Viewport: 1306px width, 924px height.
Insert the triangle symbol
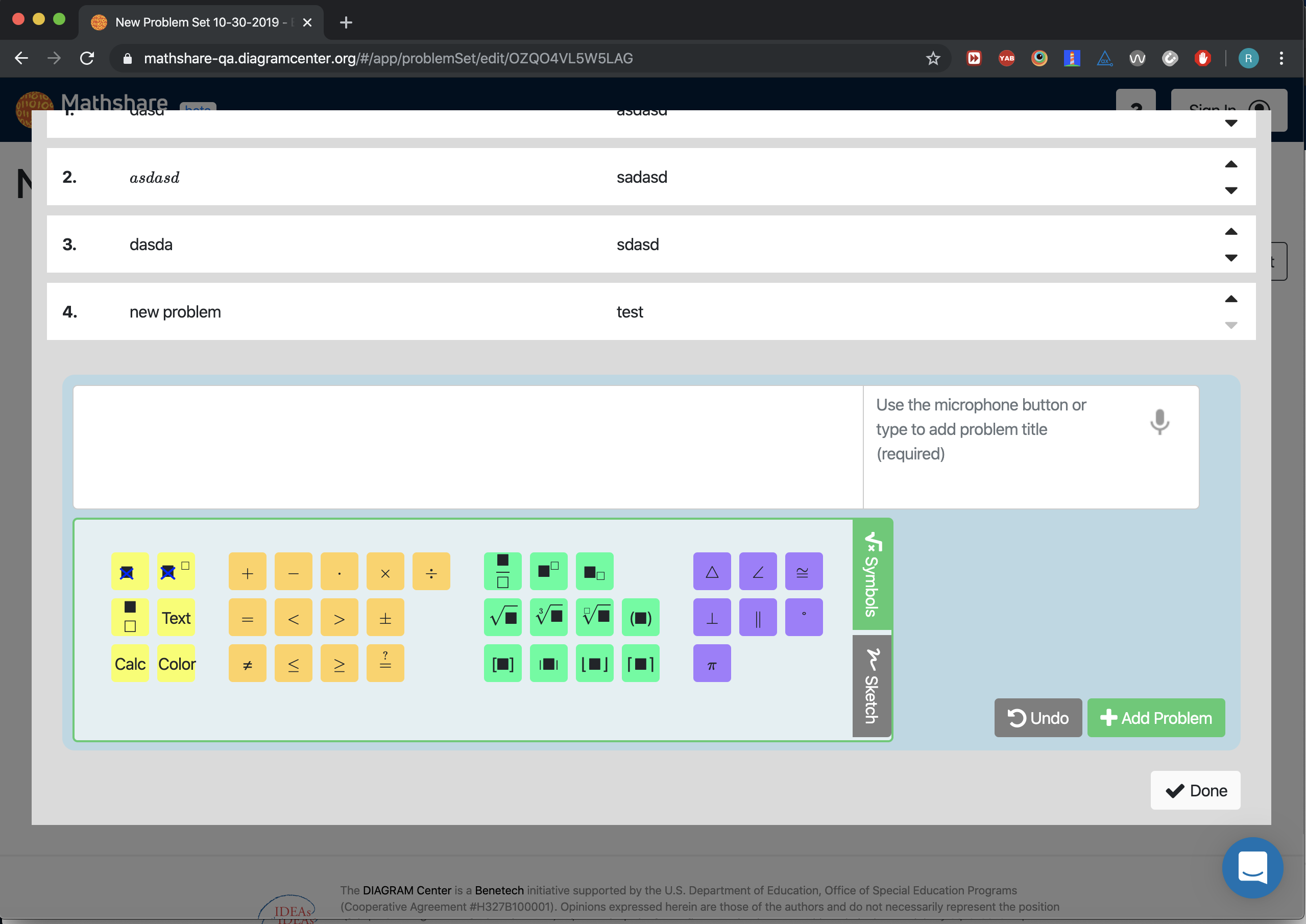pos(712,571)
